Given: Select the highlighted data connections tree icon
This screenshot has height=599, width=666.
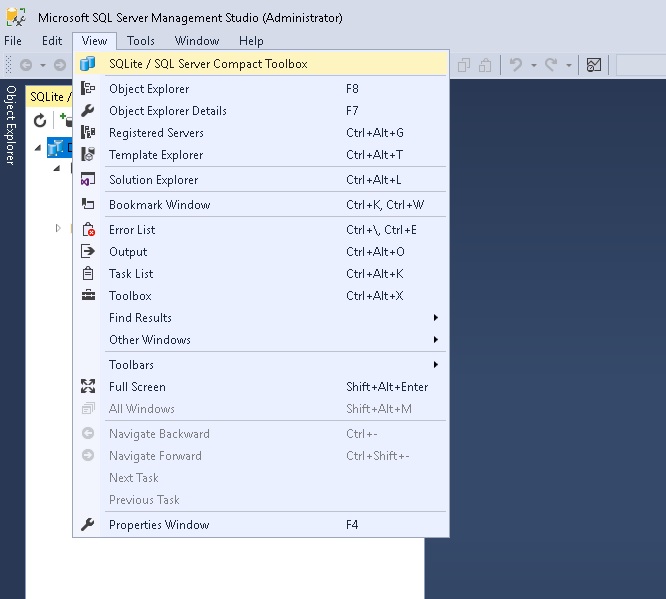Looking at the screenshot, I should [x=55, y=148].
